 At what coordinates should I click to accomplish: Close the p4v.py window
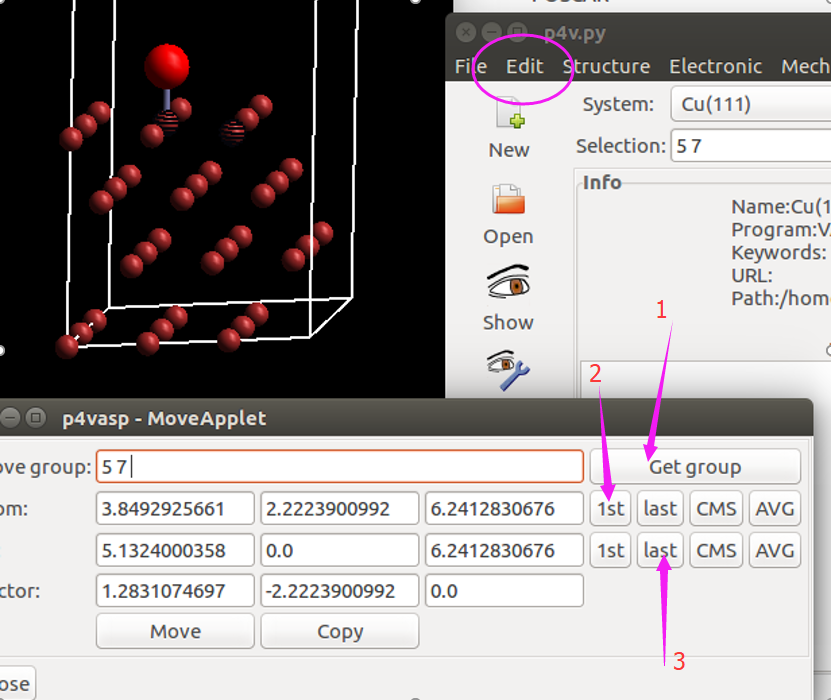tap(466, 31)
